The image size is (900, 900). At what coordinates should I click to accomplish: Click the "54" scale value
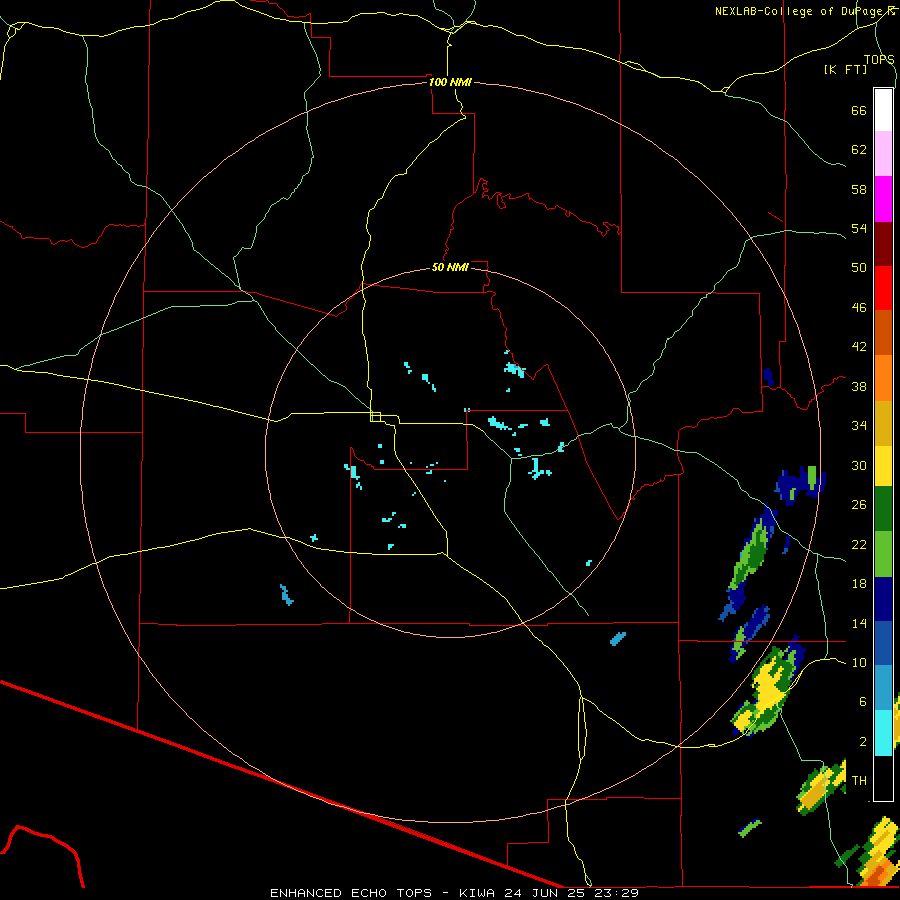coord(859,228)
